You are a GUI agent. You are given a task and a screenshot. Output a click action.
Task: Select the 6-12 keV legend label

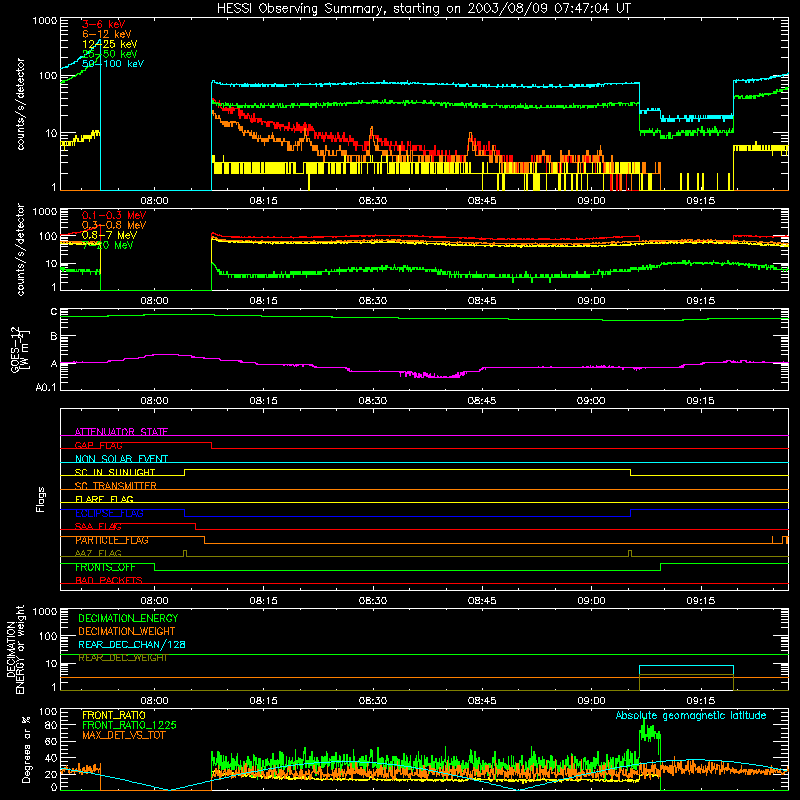click(x=107, y=34)
